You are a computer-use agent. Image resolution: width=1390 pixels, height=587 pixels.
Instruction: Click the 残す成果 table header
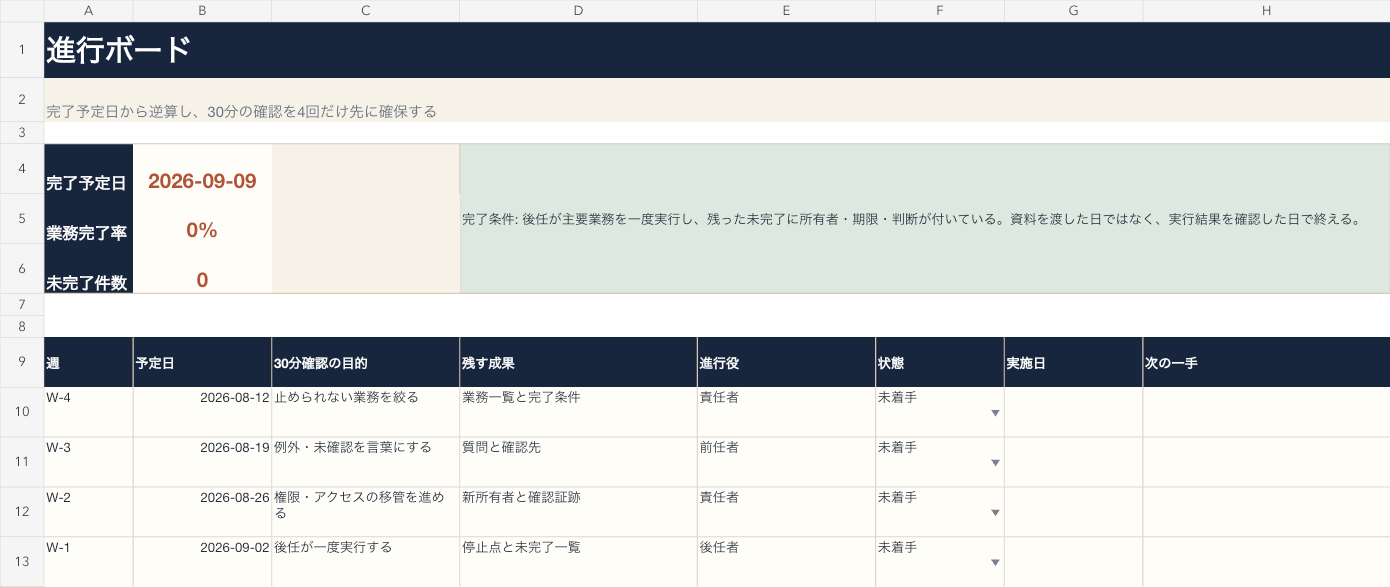[x=579, y=362]
